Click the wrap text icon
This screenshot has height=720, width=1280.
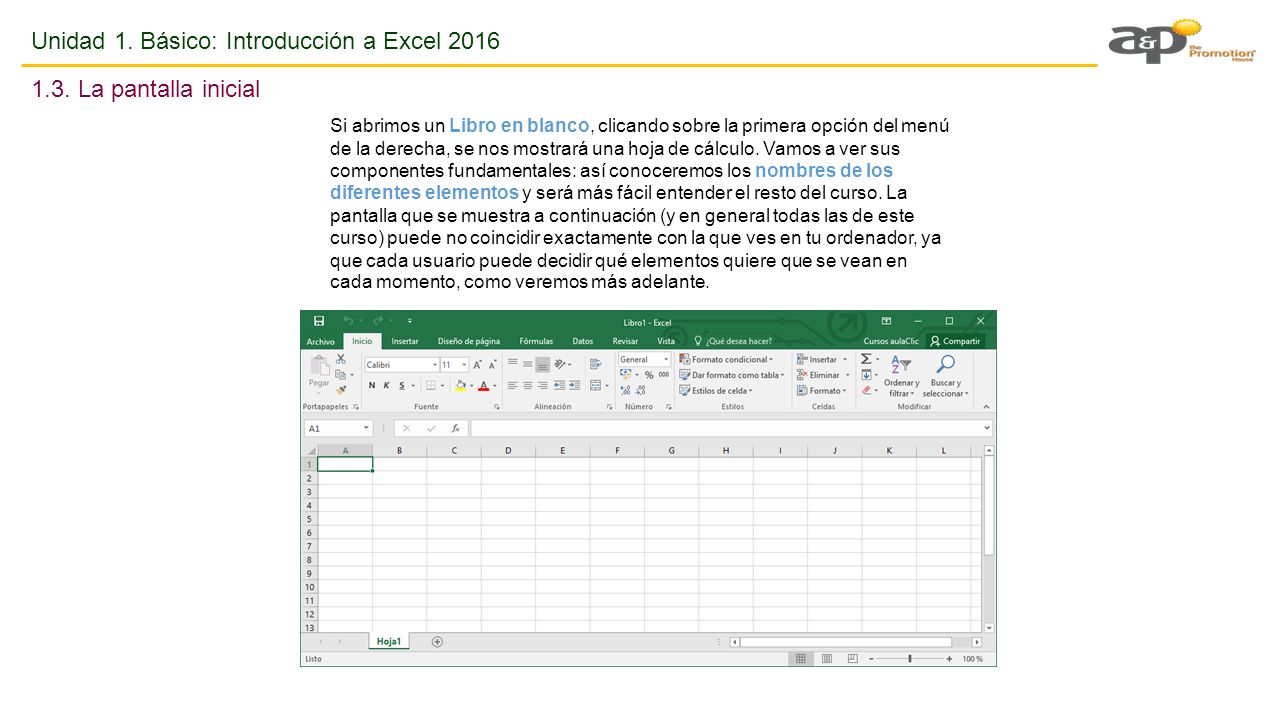596,364
